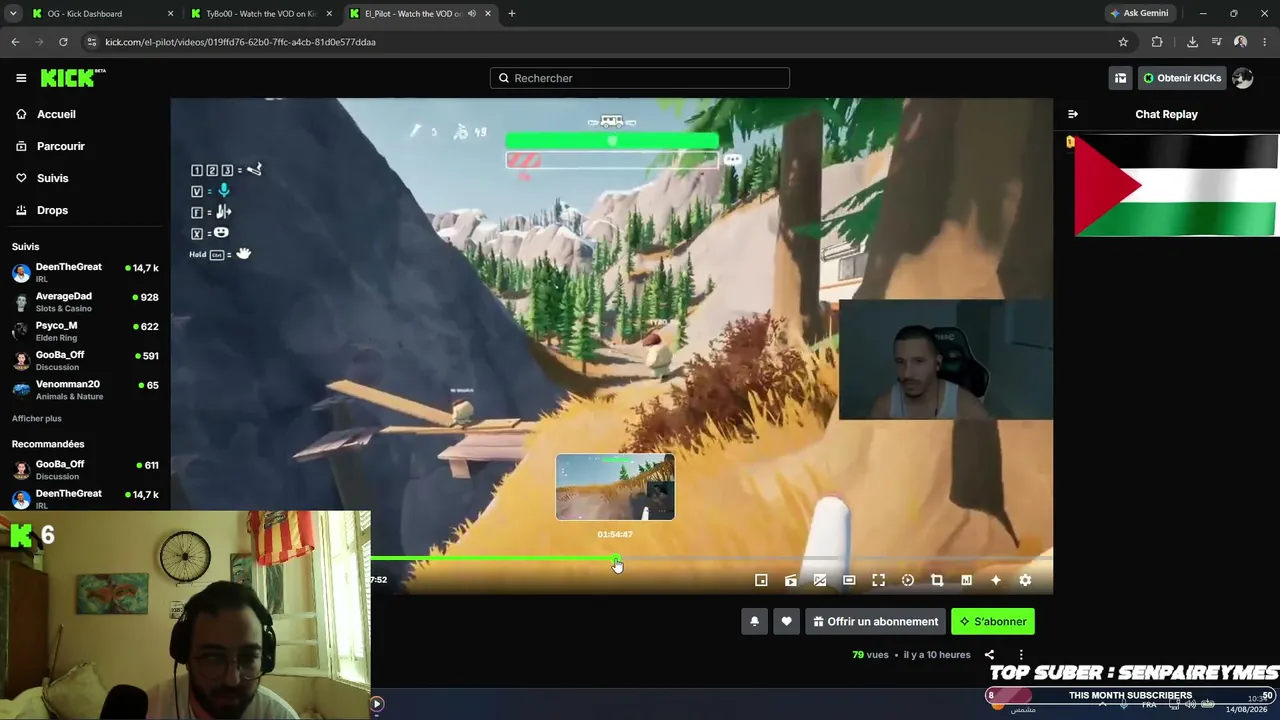Click the green S'abonner button
1280x720 pixels.
[x=993, y=621]
